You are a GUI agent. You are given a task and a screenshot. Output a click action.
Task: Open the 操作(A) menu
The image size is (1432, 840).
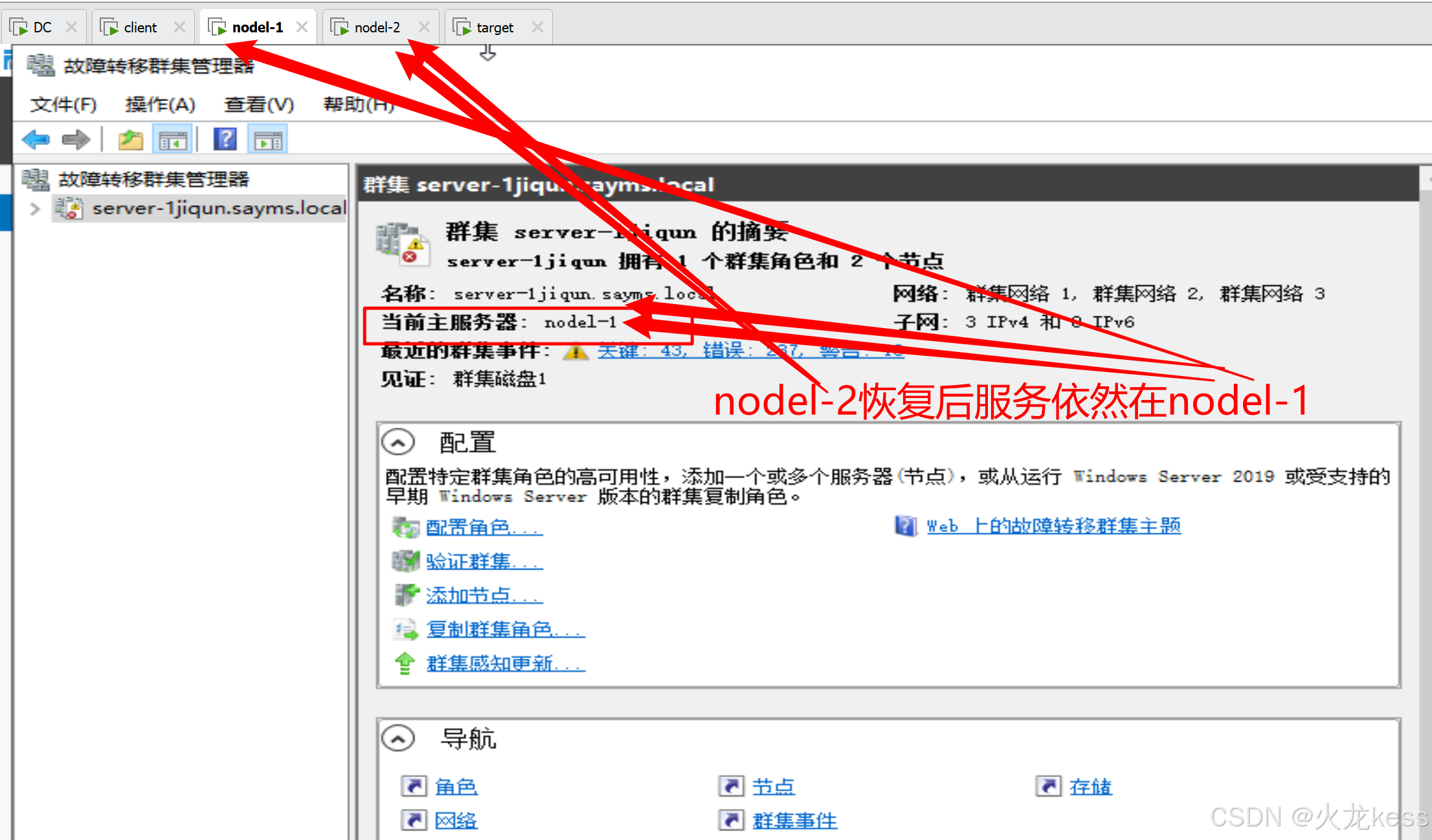click(x=160, y=104)
